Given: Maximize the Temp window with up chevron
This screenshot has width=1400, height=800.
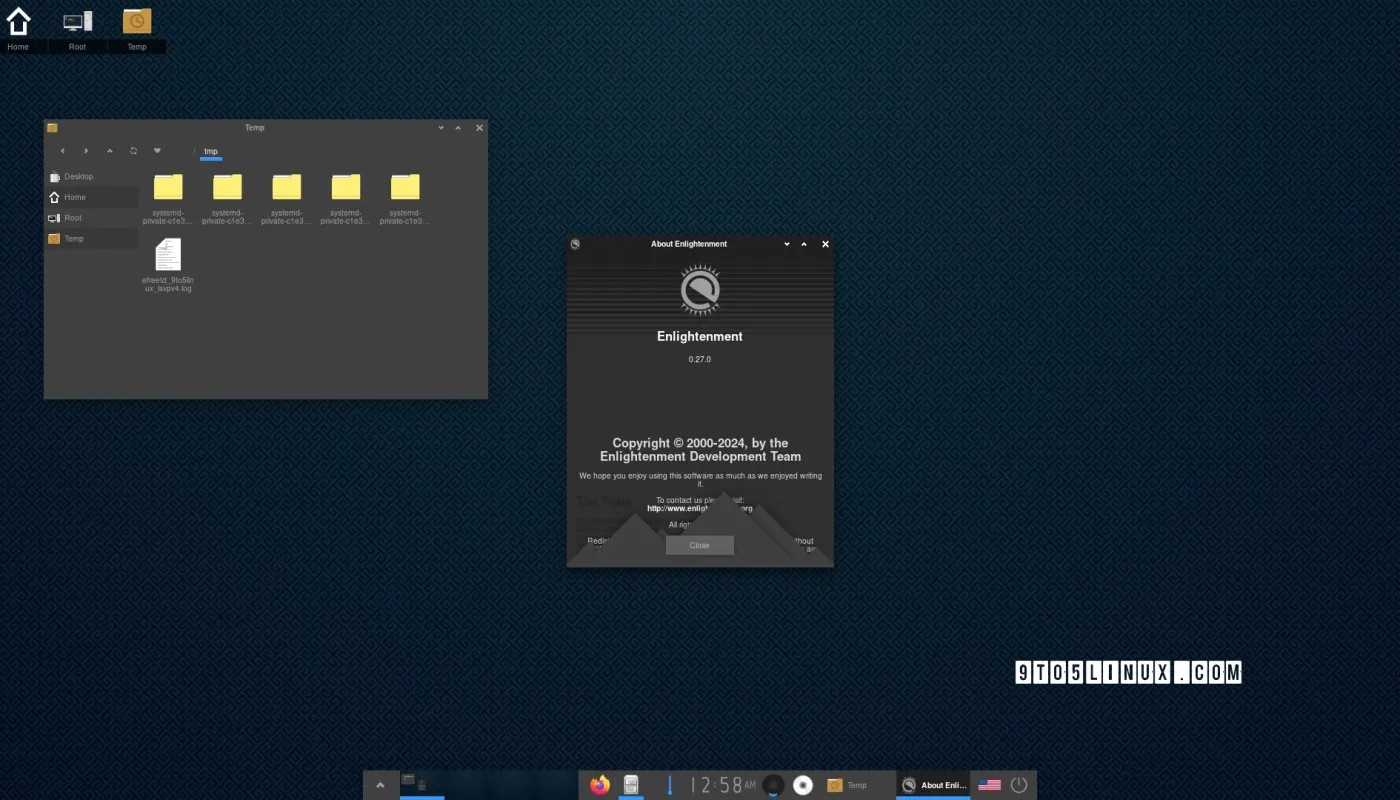Looking at the screenshot, I should 458,128.
